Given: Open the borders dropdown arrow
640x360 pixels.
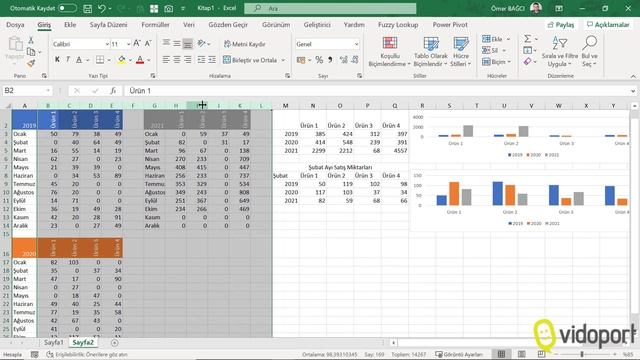Looking at the screenshot, I should click(109, 60).
